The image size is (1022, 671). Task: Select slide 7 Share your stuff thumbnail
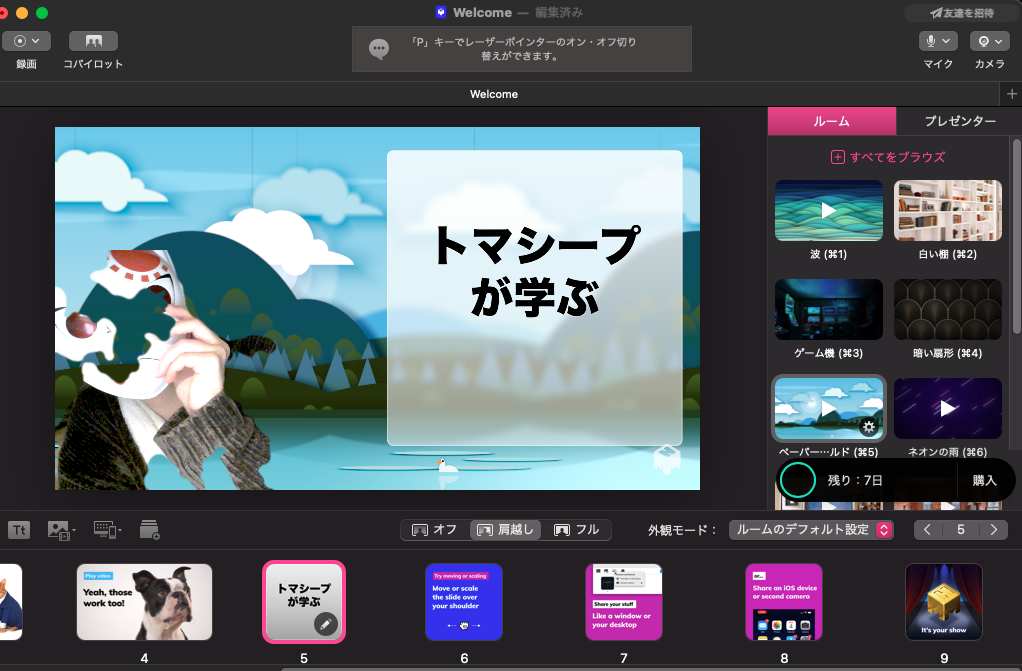(624, 602)
